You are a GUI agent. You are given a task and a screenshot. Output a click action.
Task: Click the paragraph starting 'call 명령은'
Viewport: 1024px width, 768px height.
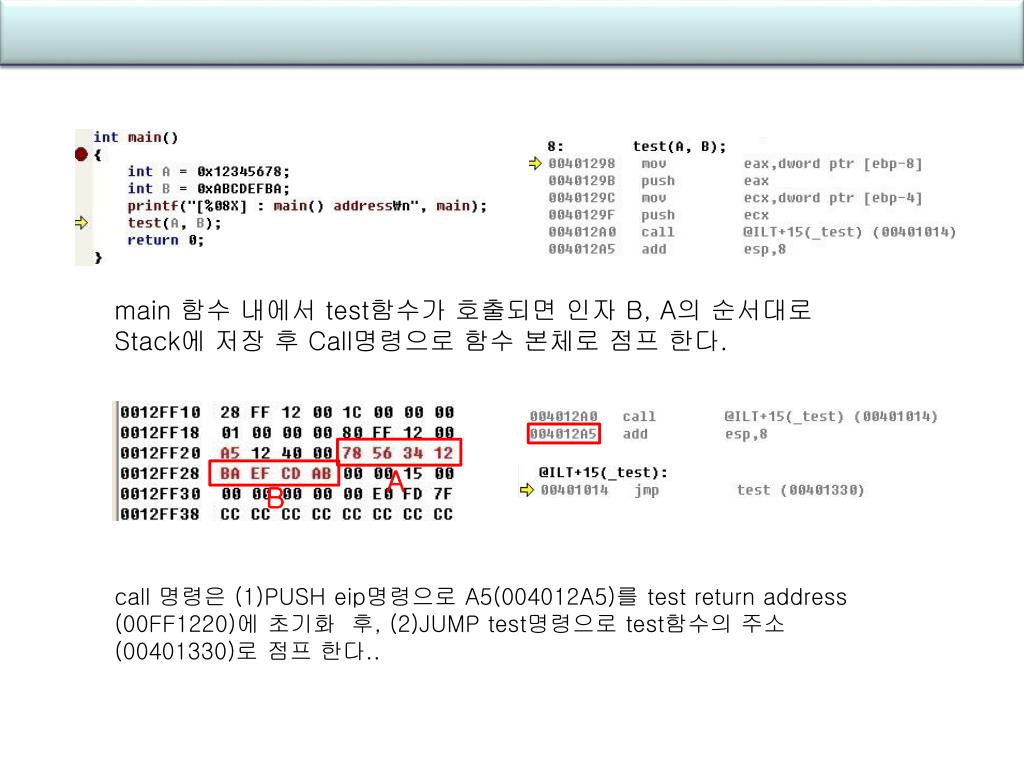click(481, 624)
